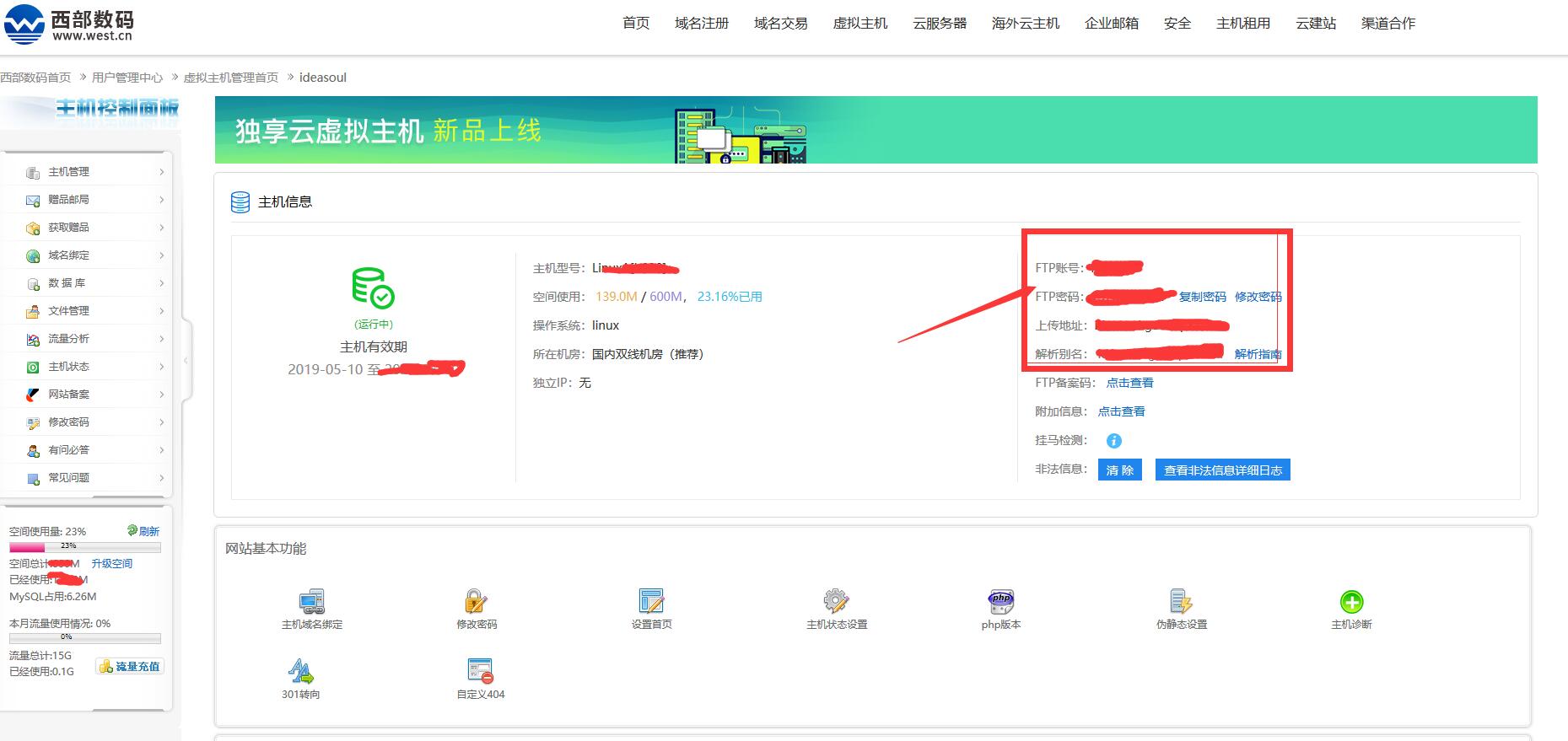1568x741 pixels.
Task: Click the 获取赠品 gift icon
Action: 33,228
